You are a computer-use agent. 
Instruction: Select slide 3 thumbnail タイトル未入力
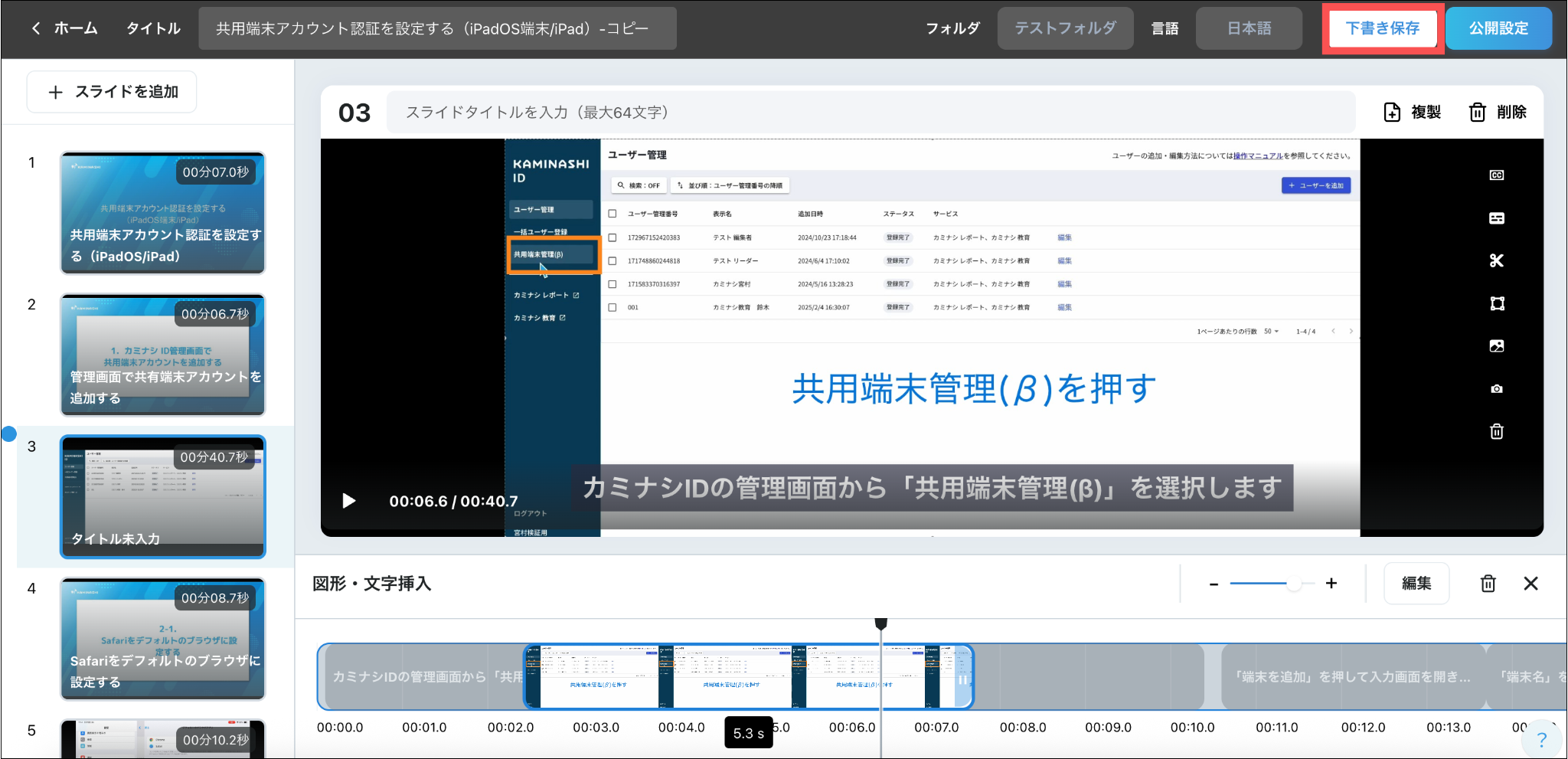[163, 496]
